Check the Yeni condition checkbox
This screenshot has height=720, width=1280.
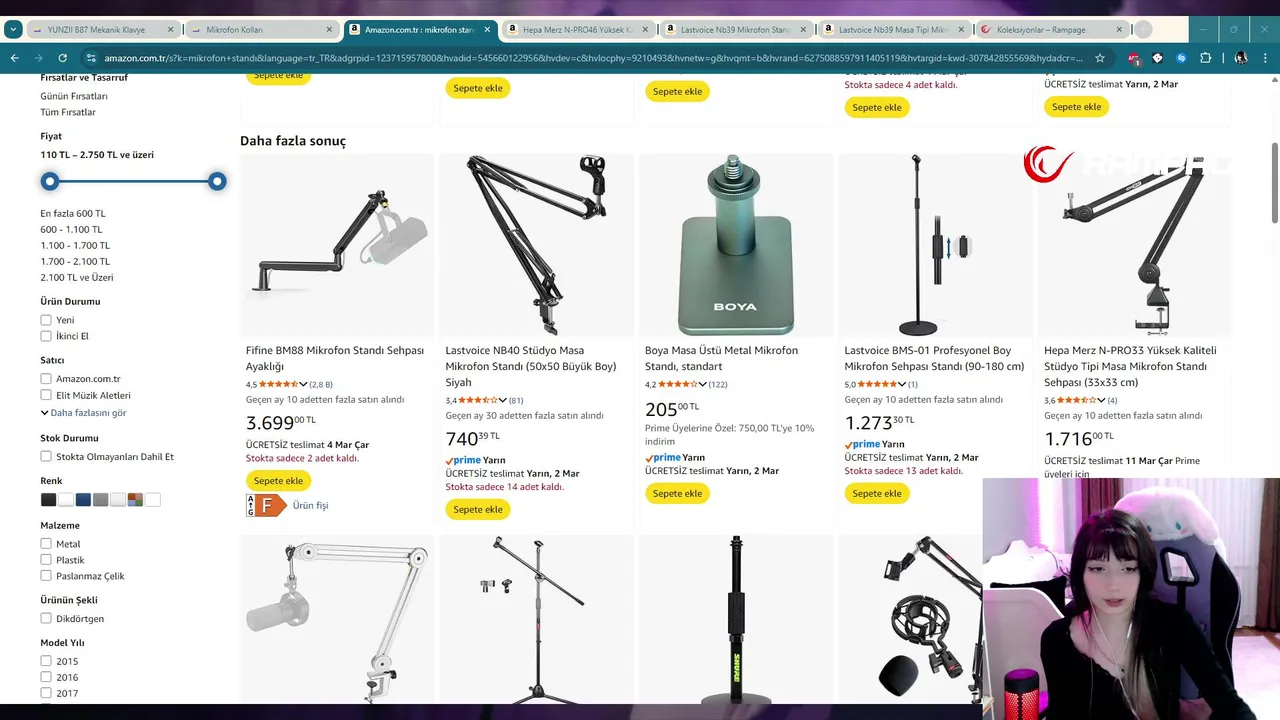click(x=46, y=320)
